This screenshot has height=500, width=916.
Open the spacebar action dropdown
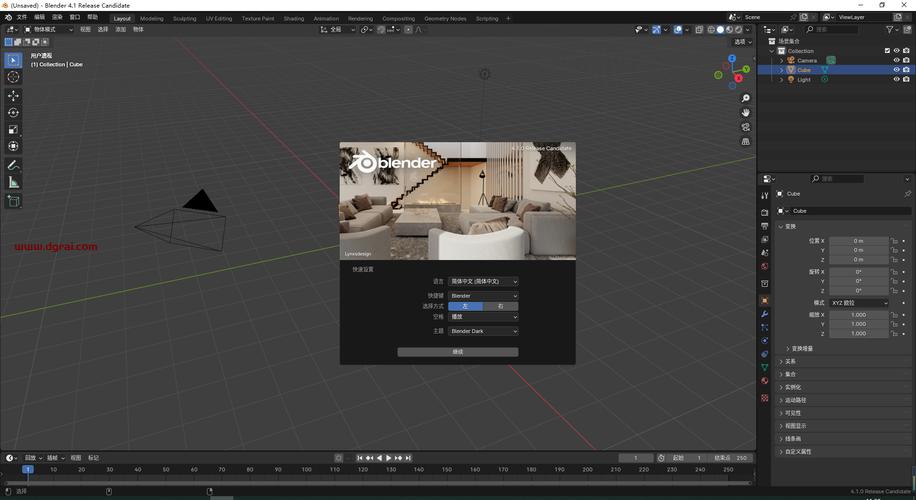pyautogui.click(x=483, y=317)
